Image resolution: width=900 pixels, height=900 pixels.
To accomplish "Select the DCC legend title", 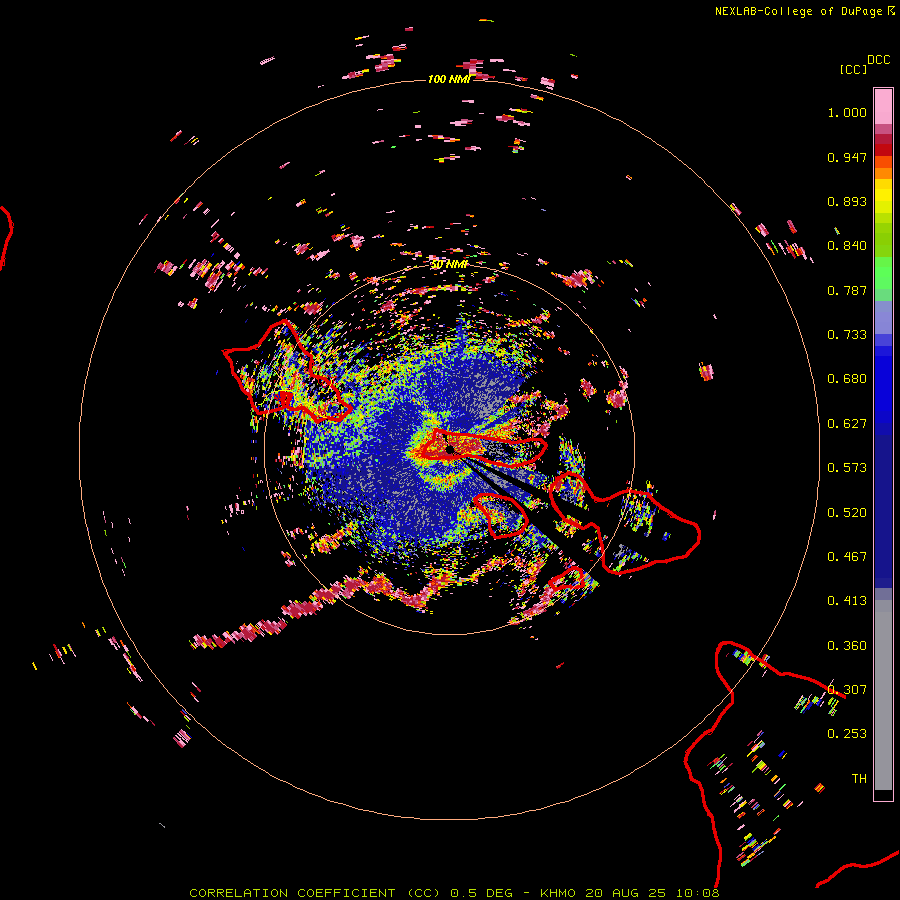I will coord(878,60).
